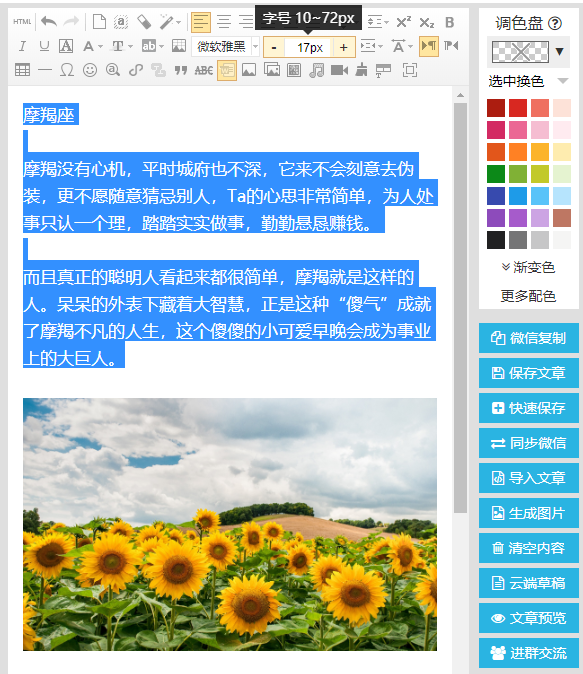Click the 快速保存 button
Screen dimensions: 583x674
click(x=529, y=408)
